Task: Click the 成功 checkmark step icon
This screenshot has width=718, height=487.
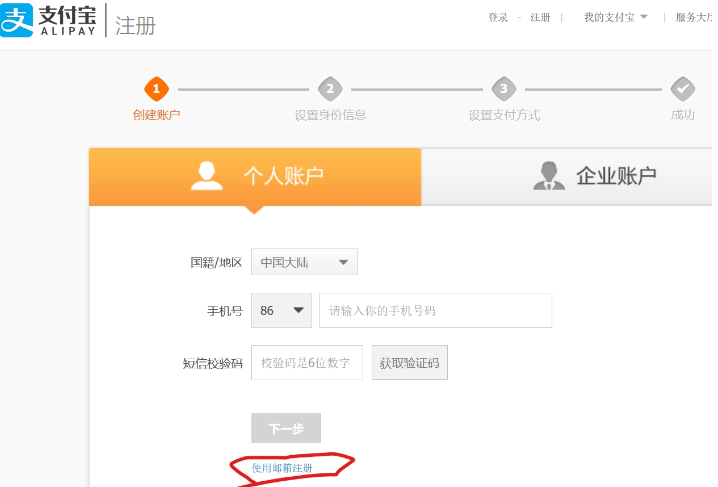Action: pyautogui.click(x=682, y=88)
